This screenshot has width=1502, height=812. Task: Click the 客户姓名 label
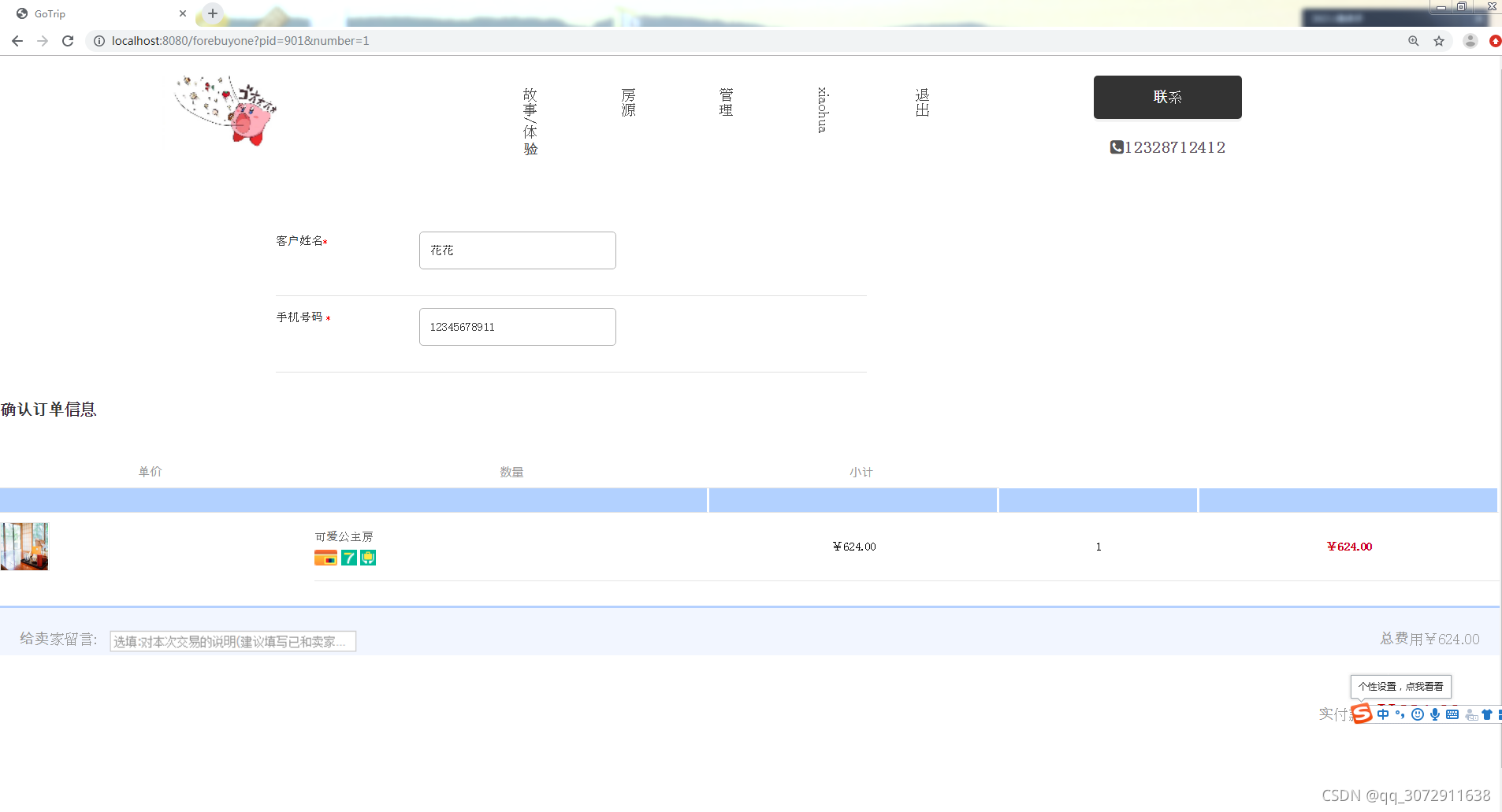pos(299,241)
